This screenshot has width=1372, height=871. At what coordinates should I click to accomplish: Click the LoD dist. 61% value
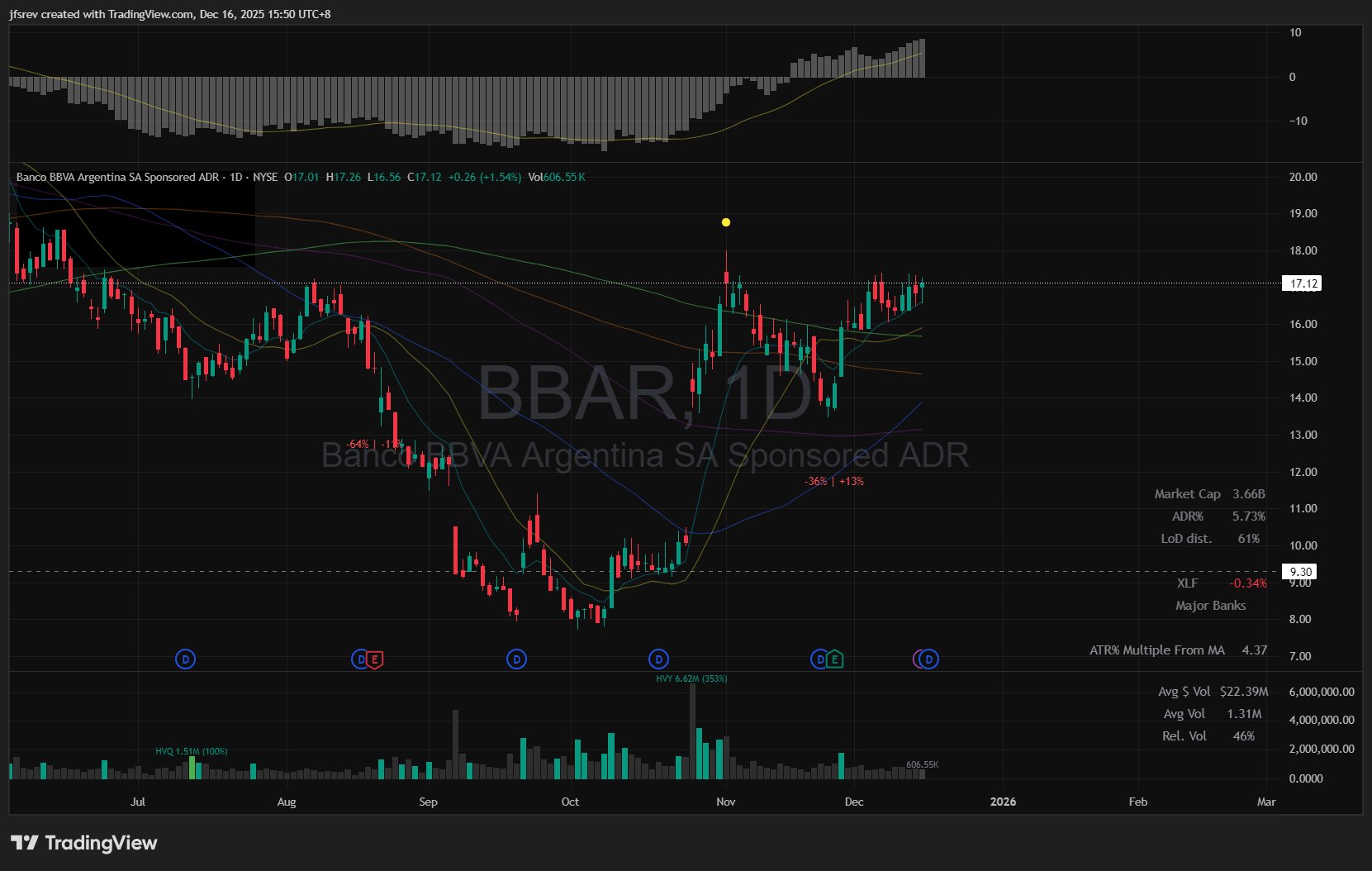(1249, 539)
